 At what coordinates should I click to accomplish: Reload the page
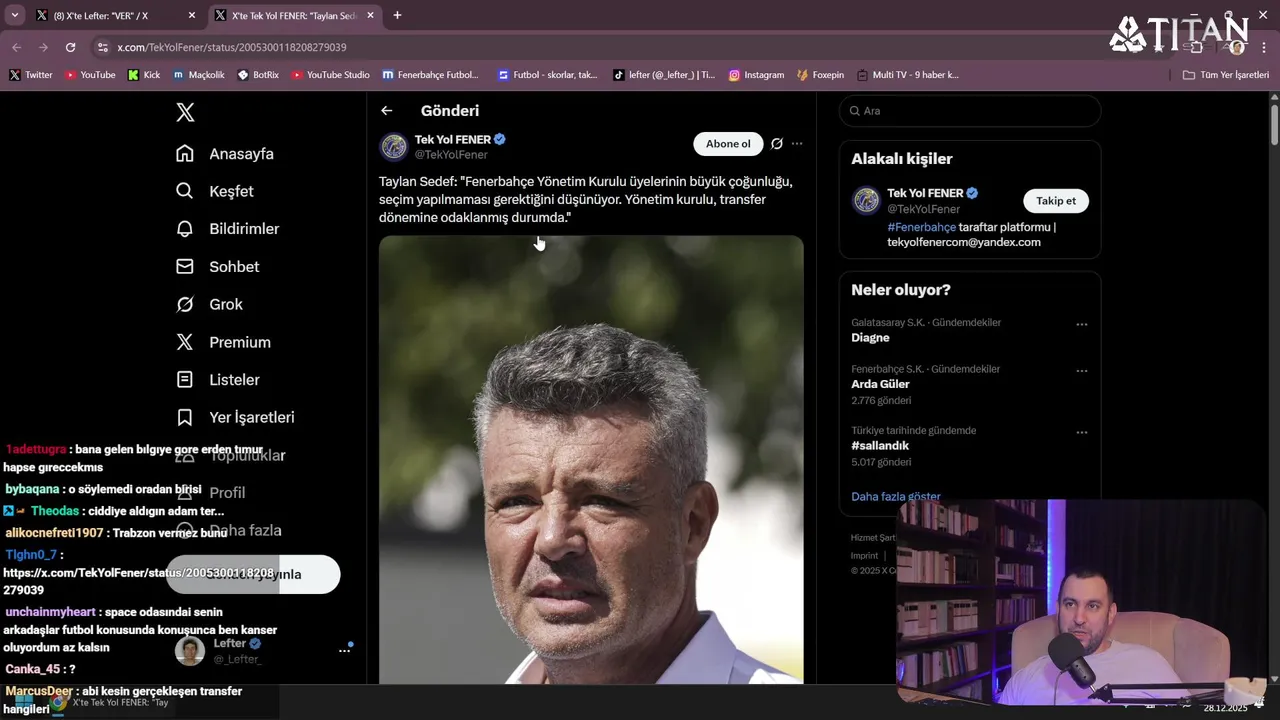coord(70,47)
